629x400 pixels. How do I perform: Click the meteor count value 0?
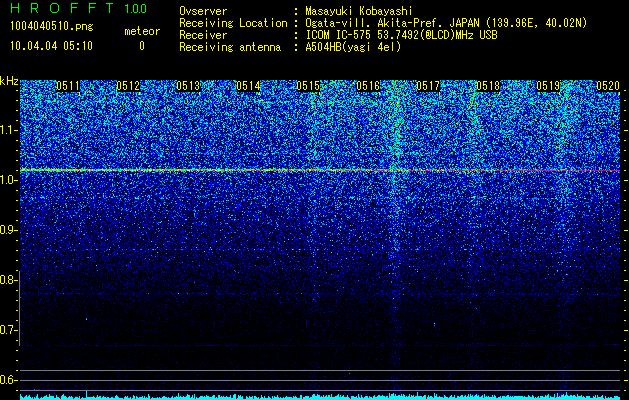pyautogui.click(x=142, y=46)
